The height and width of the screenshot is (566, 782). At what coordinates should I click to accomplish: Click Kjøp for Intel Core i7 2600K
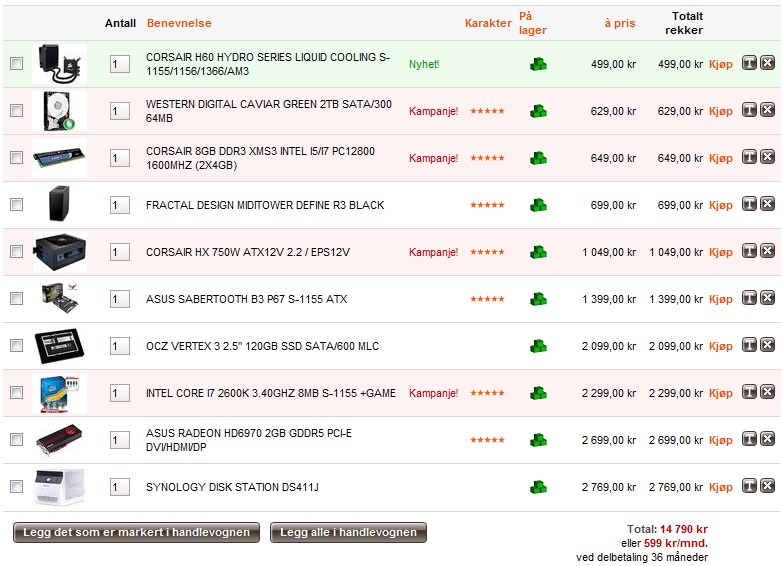721,393
